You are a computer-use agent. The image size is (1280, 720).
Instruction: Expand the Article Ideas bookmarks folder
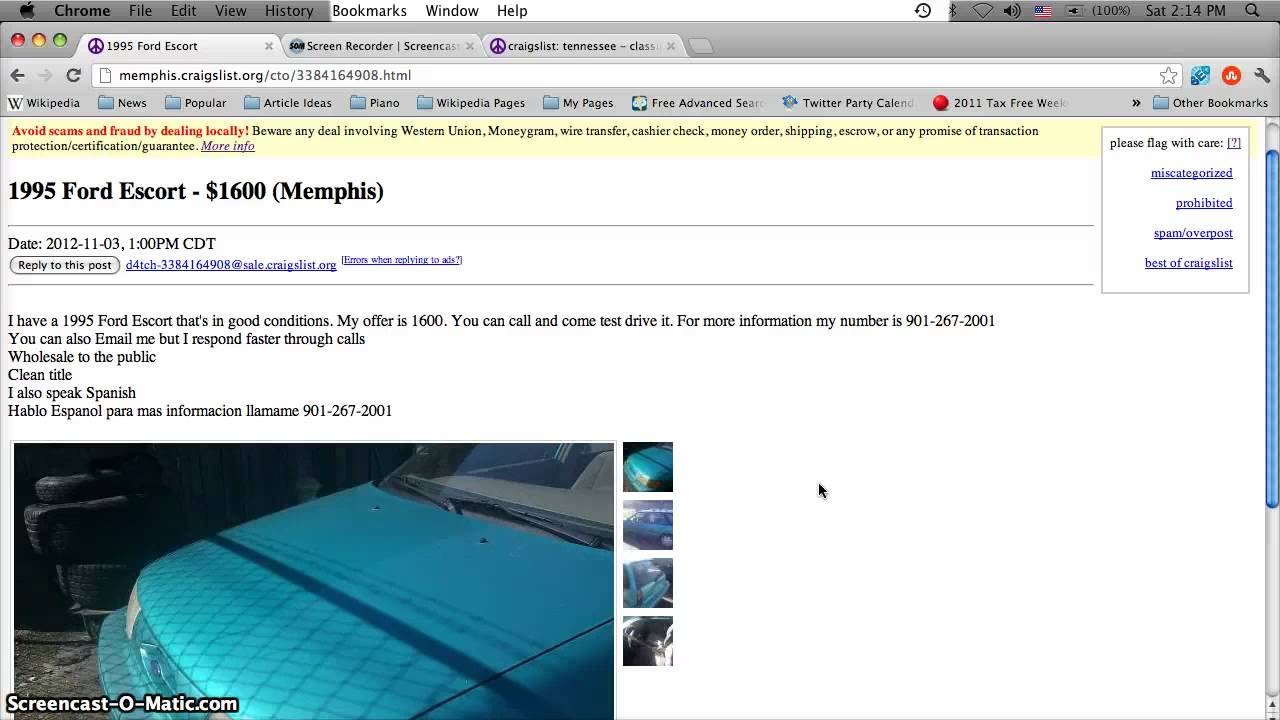[288, 103]
